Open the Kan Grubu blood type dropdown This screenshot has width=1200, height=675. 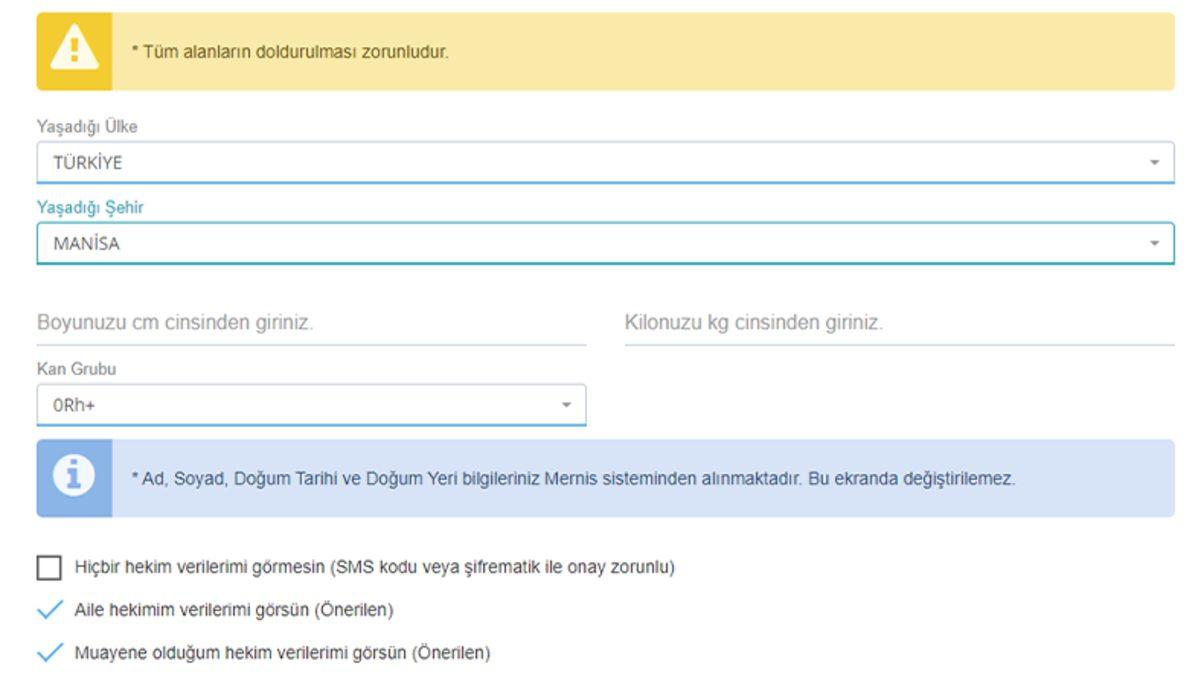(x=300, y=405)
